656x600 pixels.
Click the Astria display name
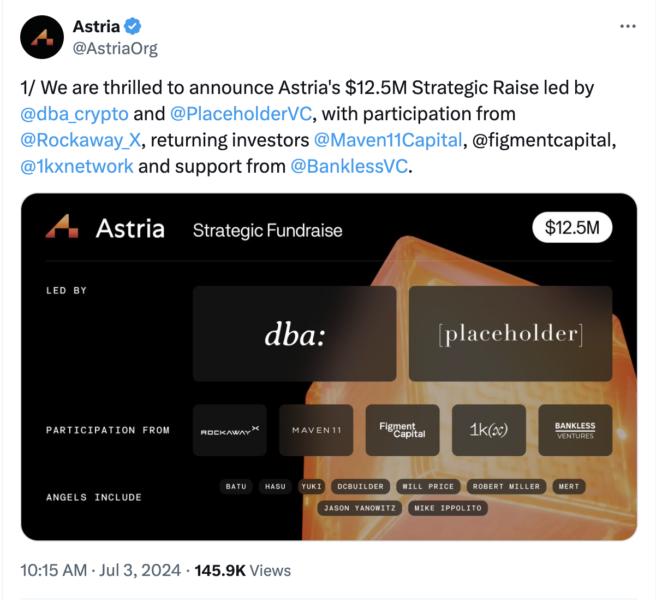(96, 26)
